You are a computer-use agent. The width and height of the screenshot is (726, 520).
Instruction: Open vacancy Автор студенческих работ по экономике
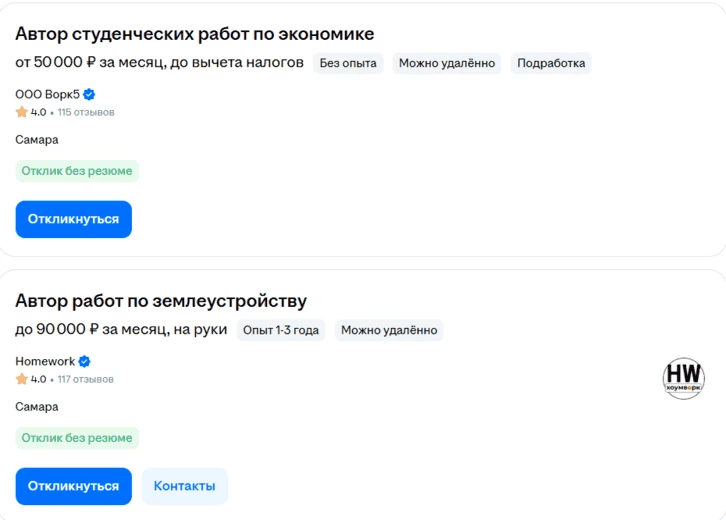click(194, 34)
